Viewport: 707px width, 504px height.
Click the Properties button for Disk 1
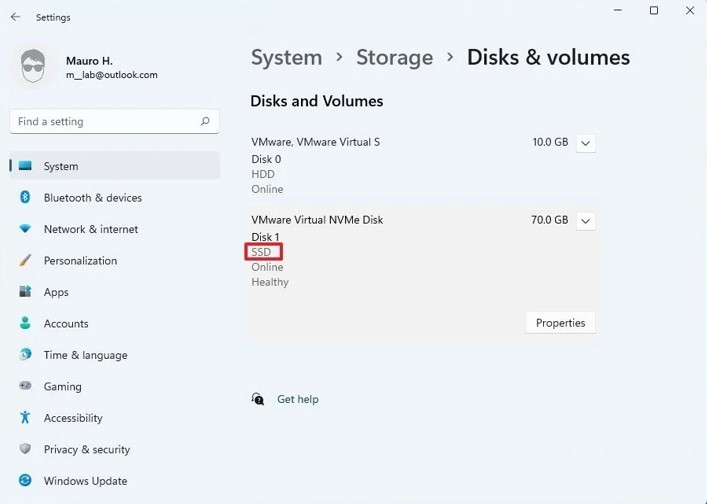560,323
